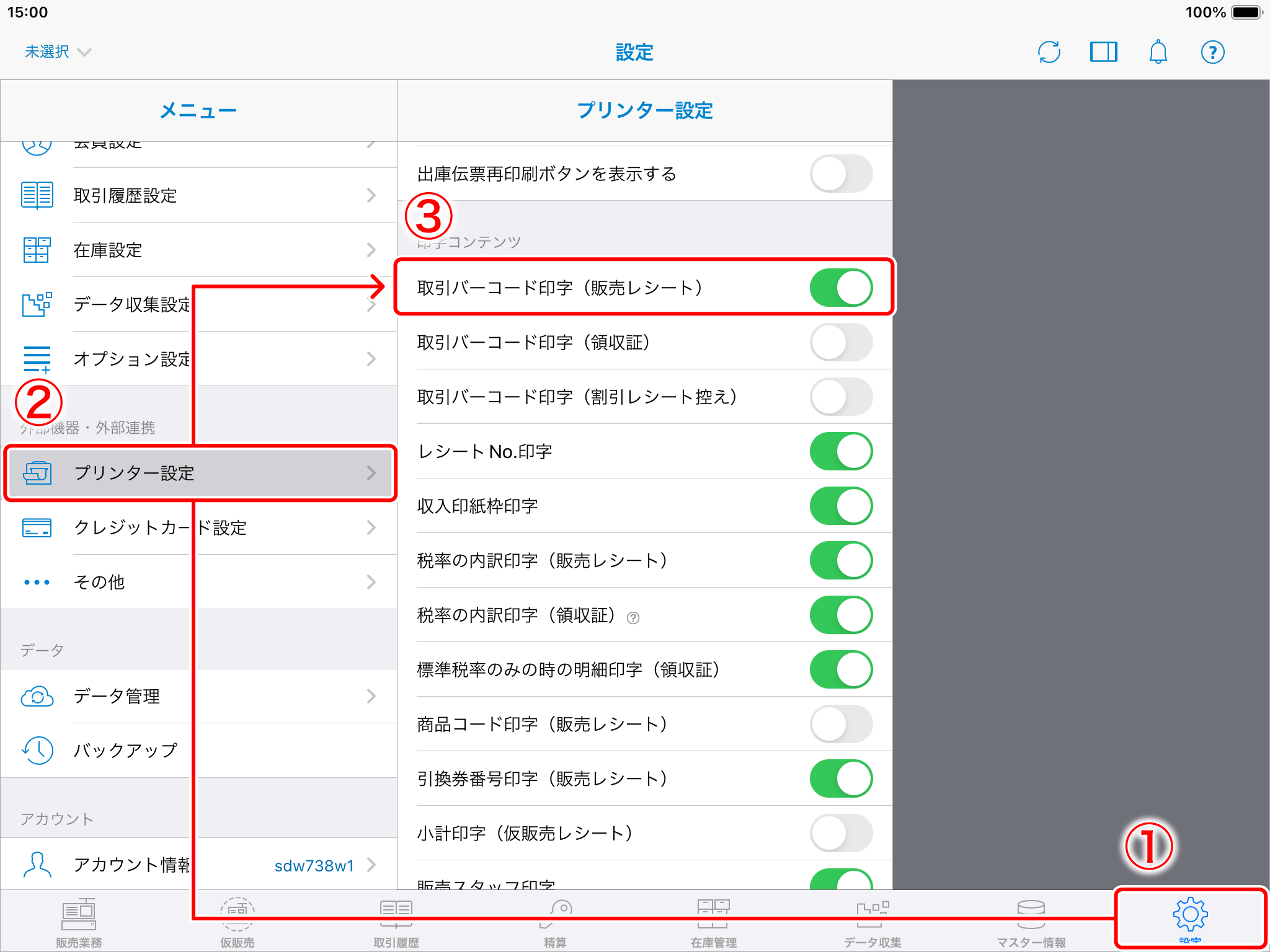Expand データ管理 chevron
Viewport: 1270px width, 952px height.
pos(371,696)
